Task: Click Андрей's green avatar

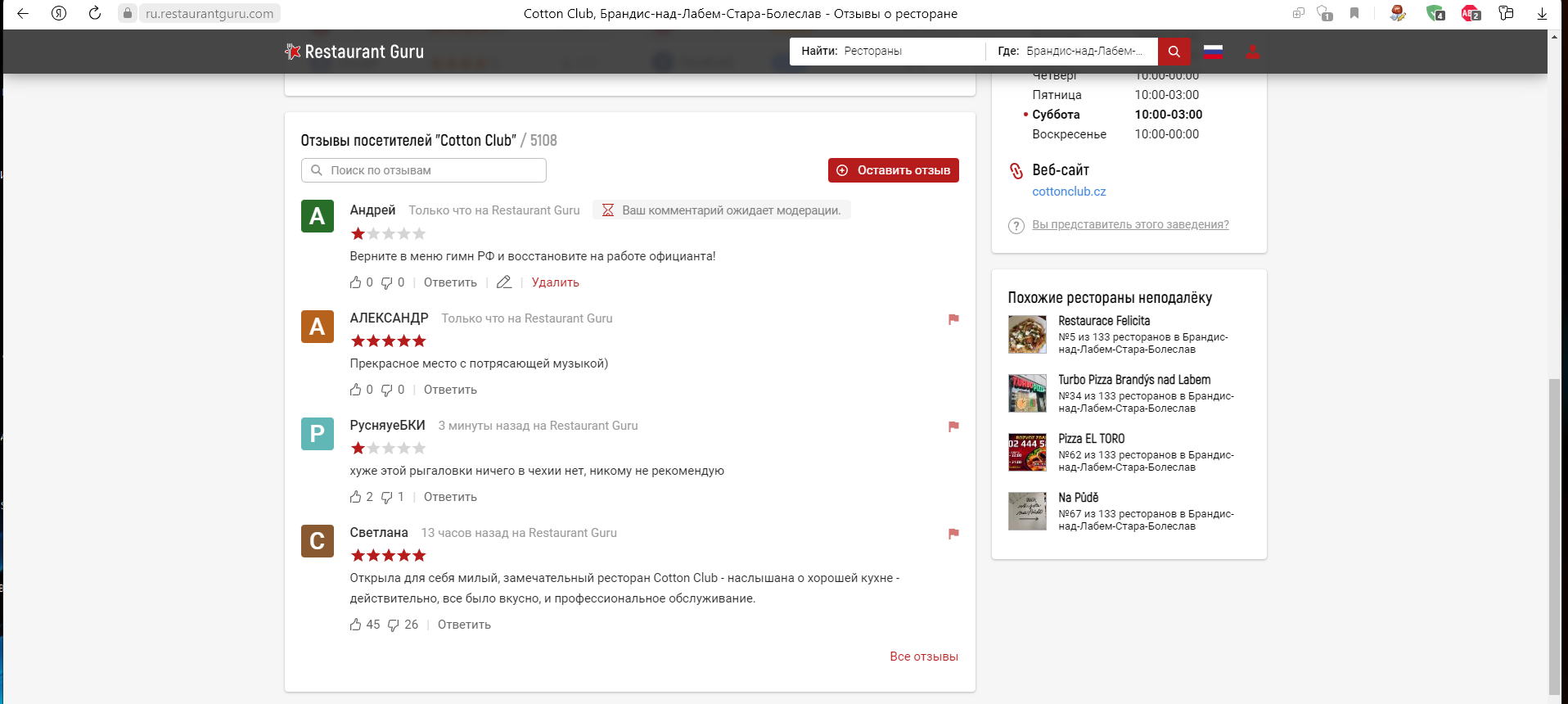Action: [x=318, y=216]
